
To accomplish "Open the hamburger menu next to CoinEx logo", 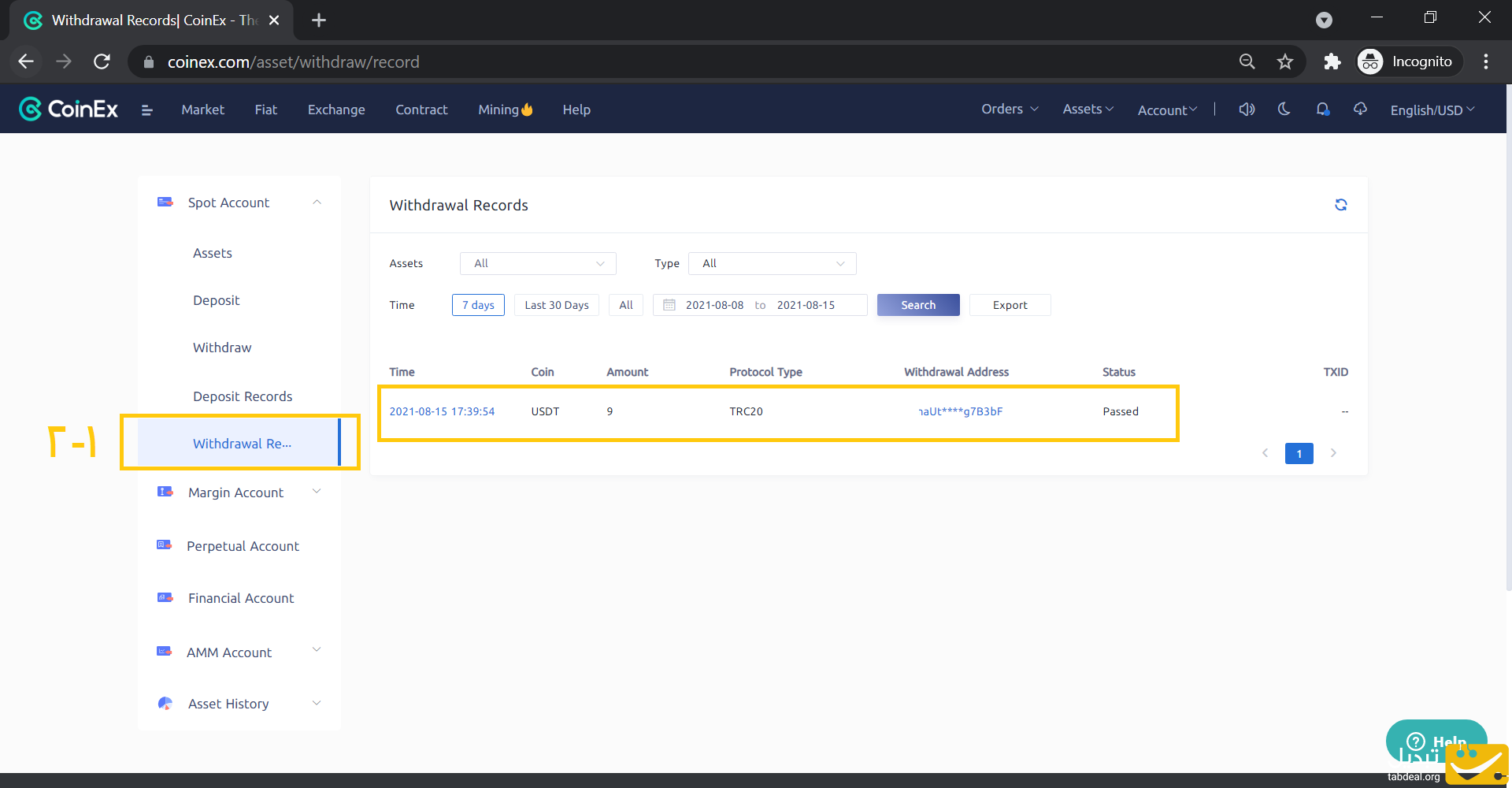I will point(146,110).
